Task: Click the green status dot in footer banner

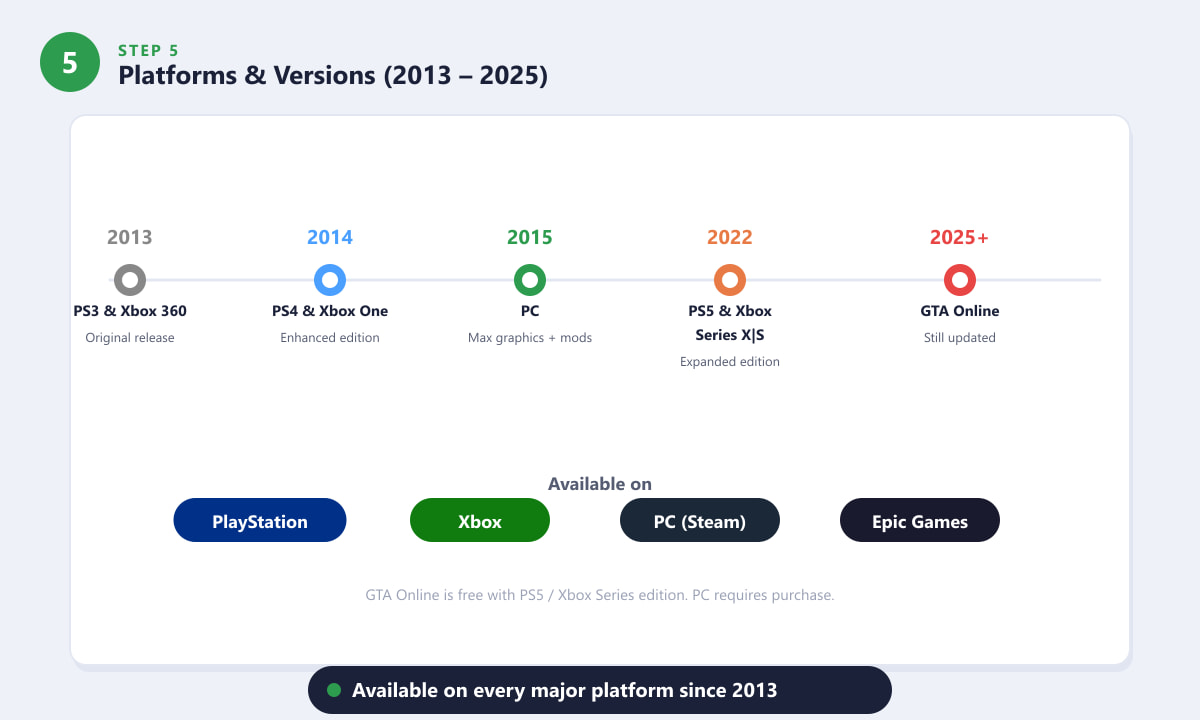Action: (x=334, y=690)
